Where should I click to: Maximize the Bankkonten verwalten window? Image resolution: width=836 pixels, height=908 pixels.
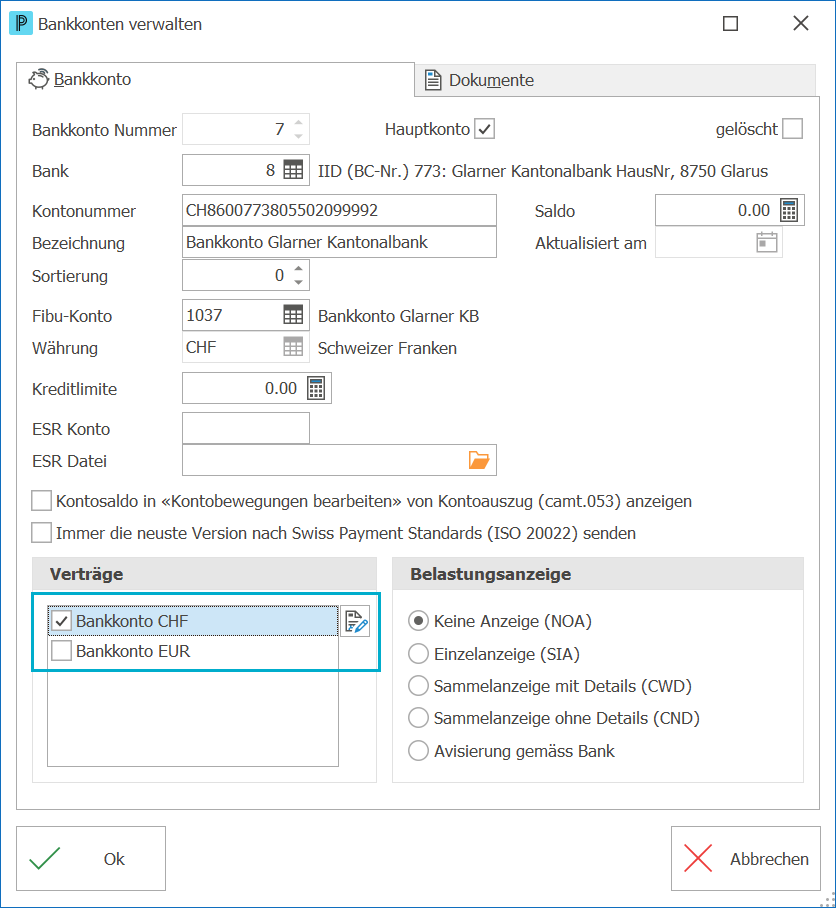(731, 24)
